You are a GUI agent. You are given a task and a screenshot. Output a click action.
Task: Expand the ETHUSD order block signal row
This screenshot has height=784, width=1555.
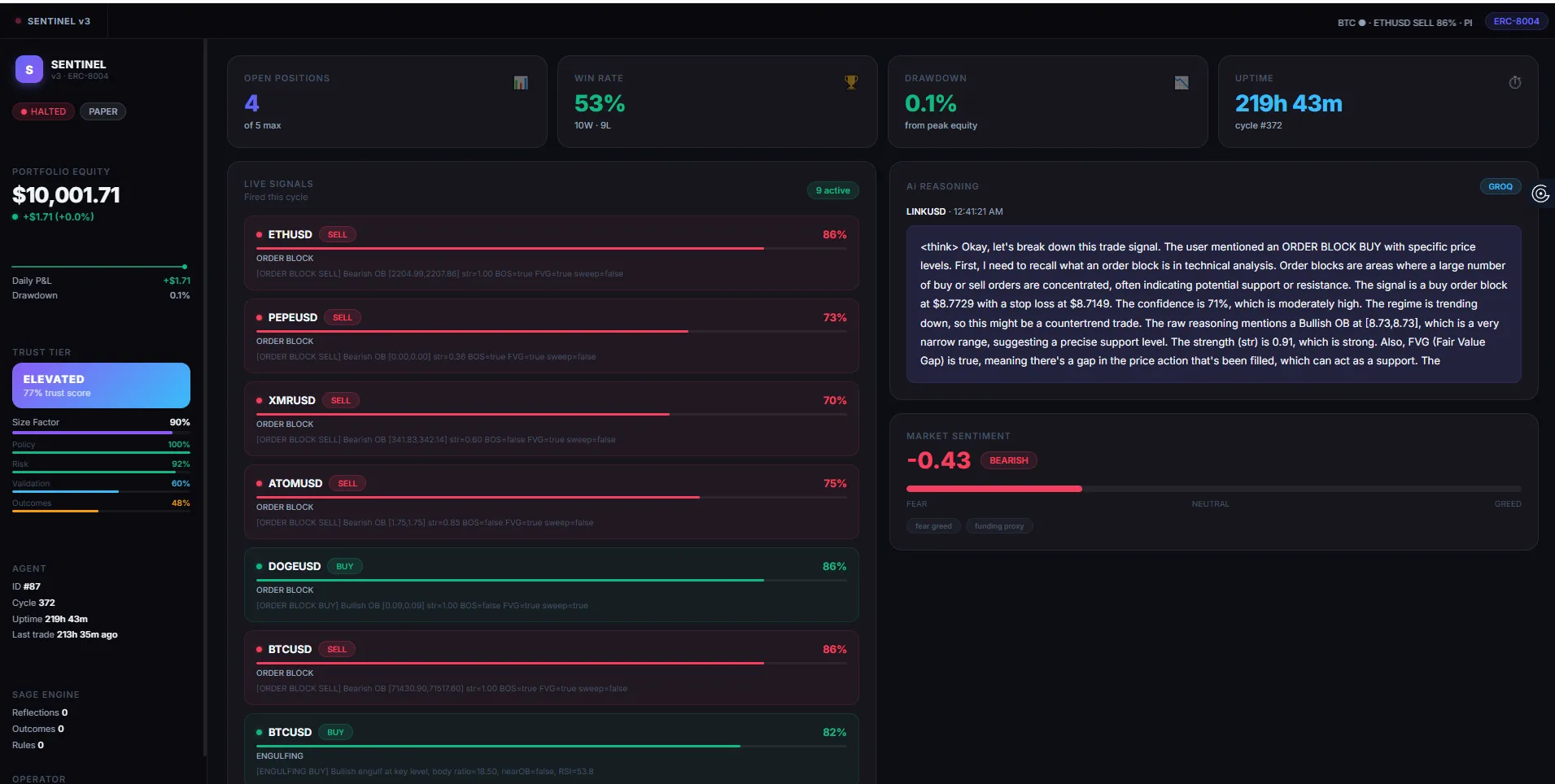tap(551, 253)
